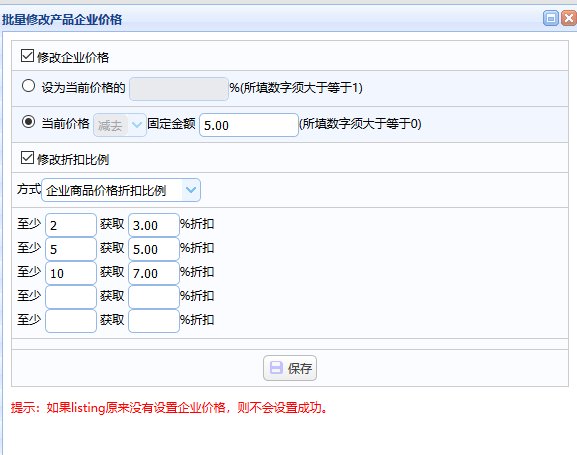Click the discount field showing 3.00
Viewport: 577px width, 455px height.
click(x=154, y=225)
